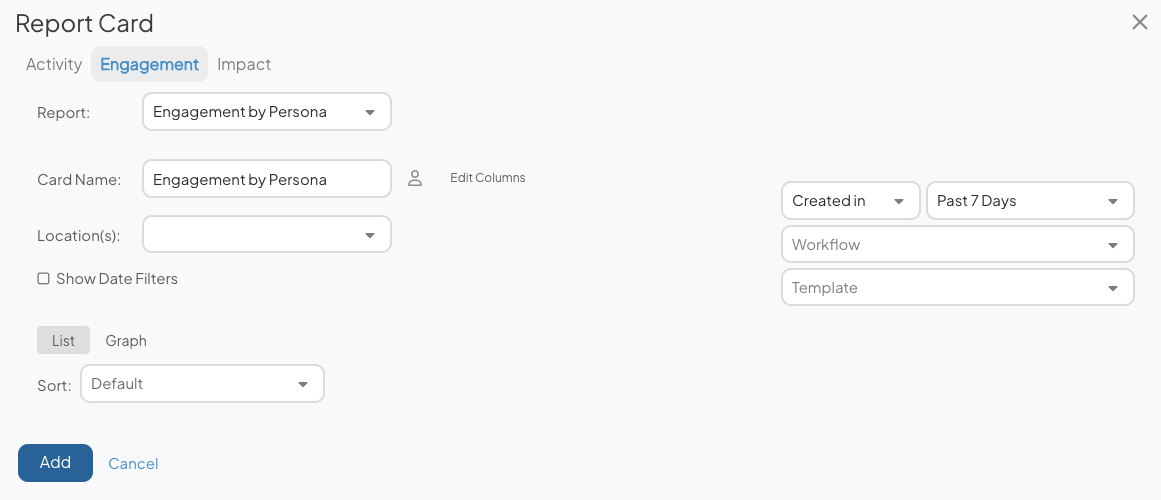Viewport: 1161px width, 500px height.
Task: Click the Add button
Action: [56, 463]
